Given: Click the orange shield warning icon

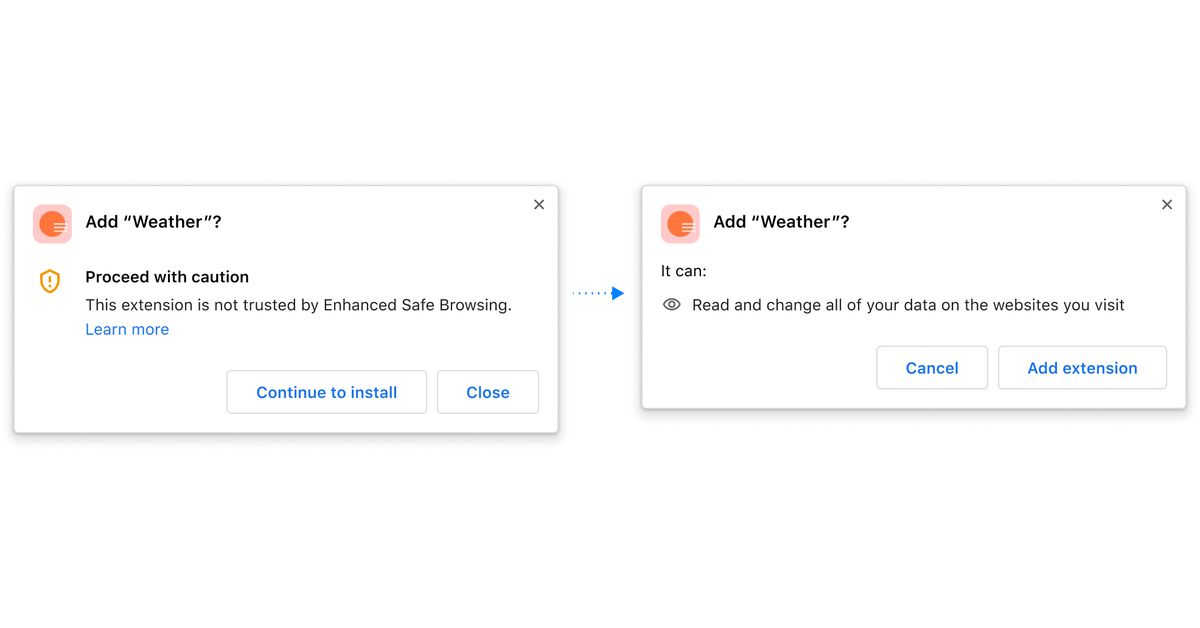Looking at the screenshot, I should tap(50, 282).
